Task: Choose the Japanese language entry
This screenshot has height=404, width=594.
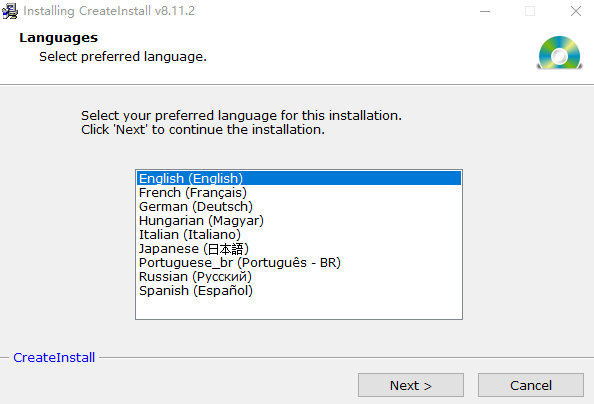Action: [299, 248]
